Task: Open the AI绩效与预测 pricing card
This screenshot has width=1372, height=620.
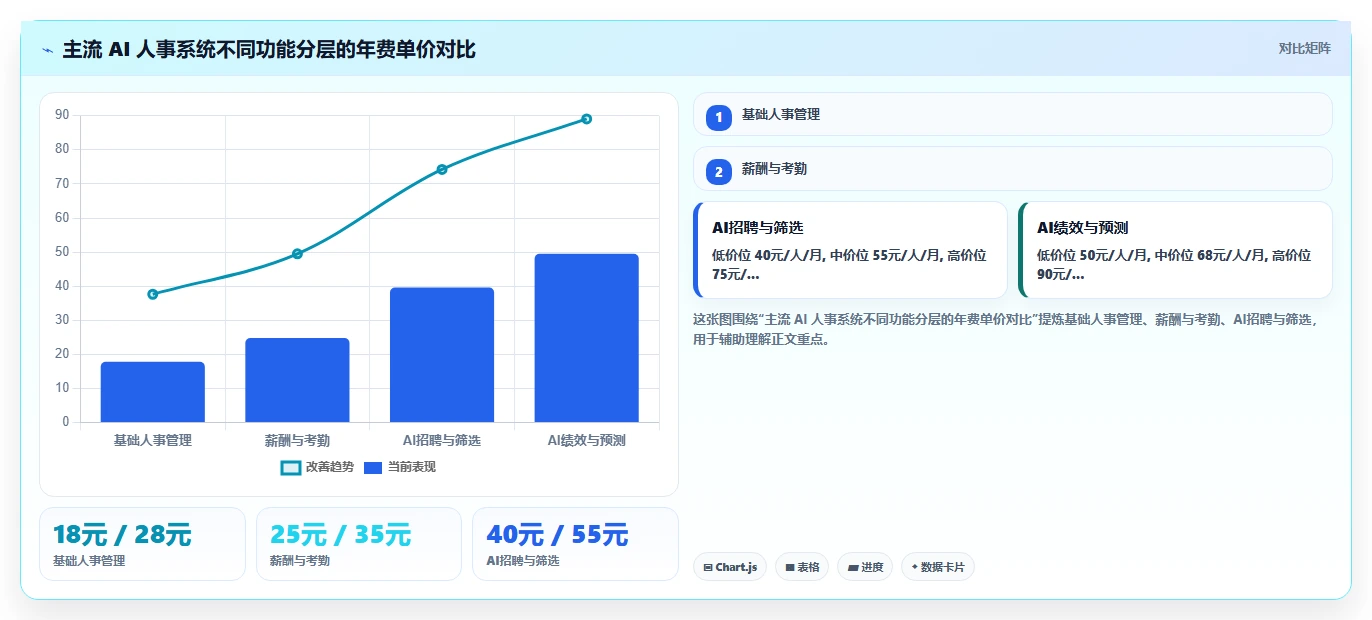Action: coord(1175,250)
